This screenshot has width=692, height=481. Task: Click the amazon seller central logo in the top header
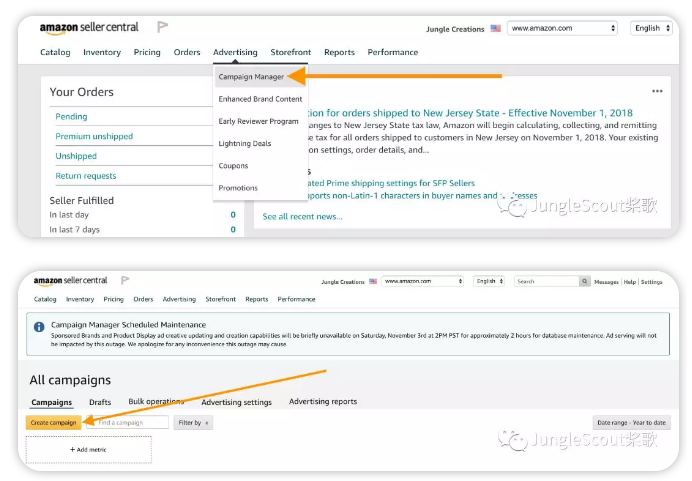tap(89, 27)
